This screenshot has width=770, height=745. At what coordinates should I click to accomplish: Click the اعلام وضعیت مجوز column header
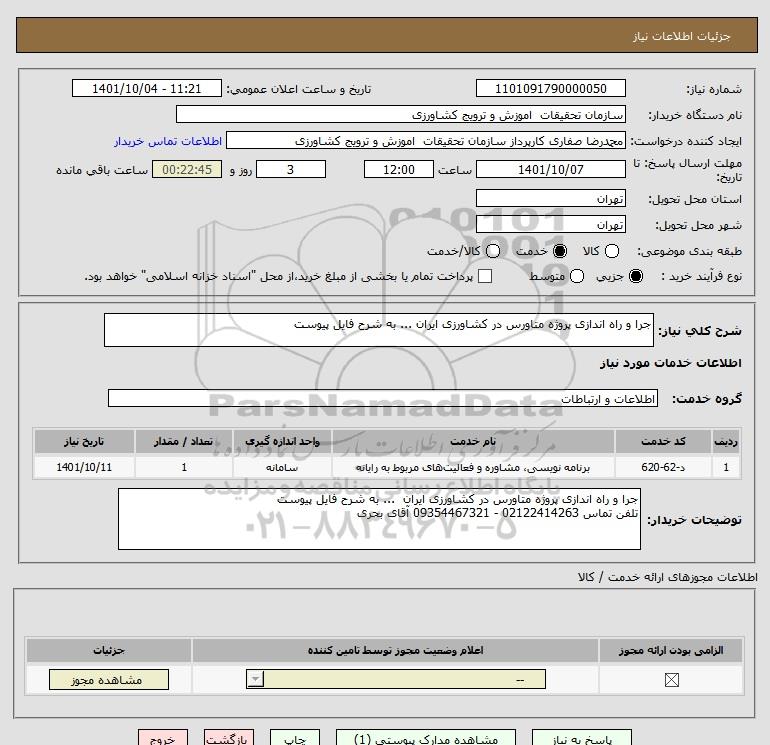(395, 650)
